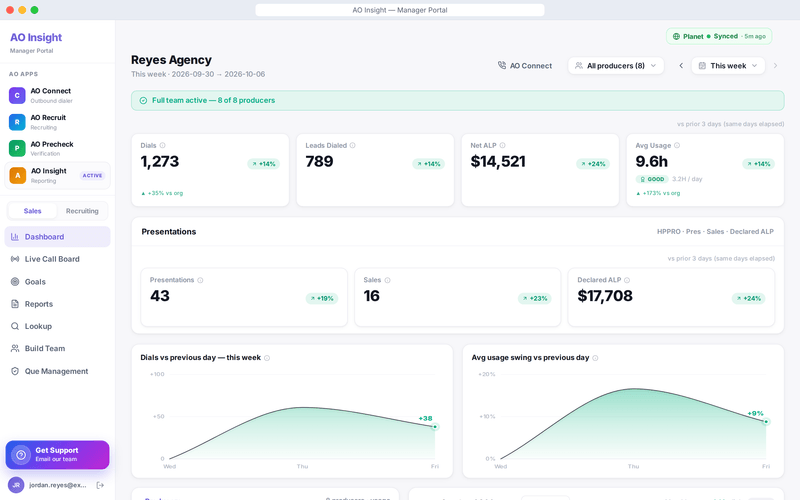Open the This week period dropdown
Screen dimensions: 800x500
click(728, 65)
